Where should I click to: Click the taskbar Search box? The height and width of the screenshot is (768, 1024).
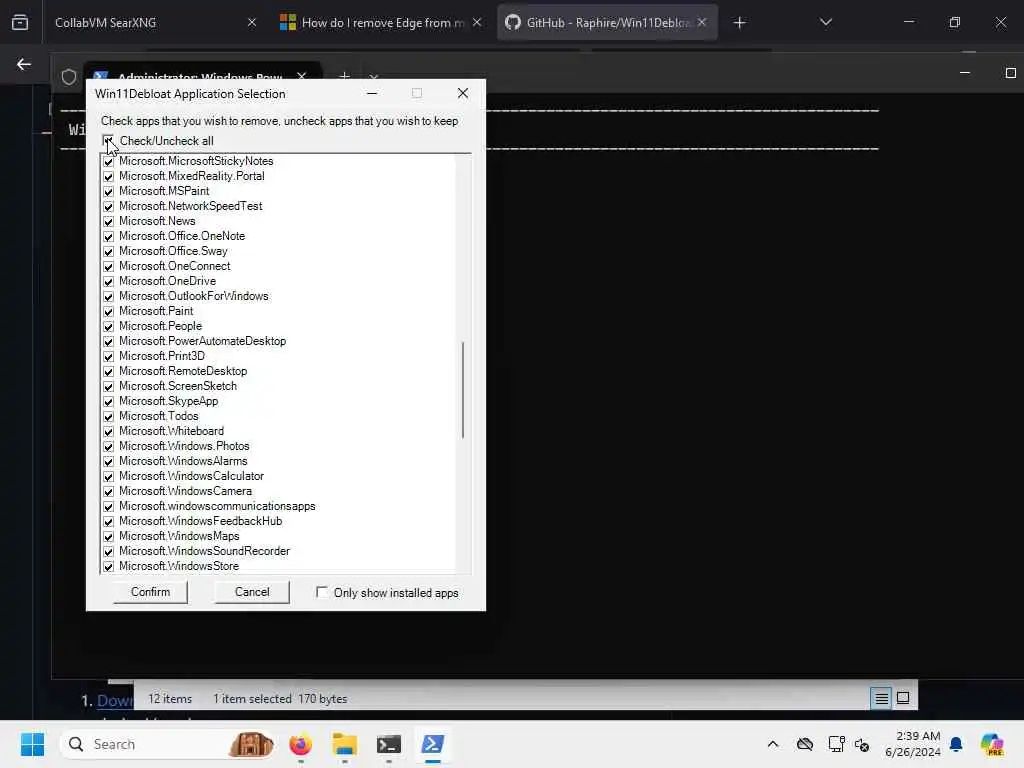pyautogui.click(x=168, y=744)
